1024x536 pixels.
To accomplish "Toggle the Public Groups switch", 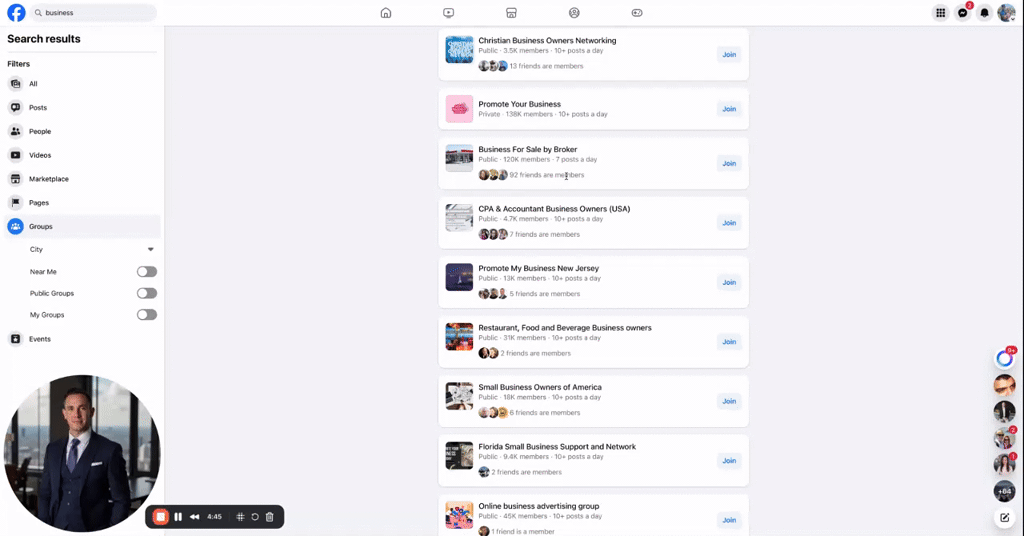I will 147,293.
